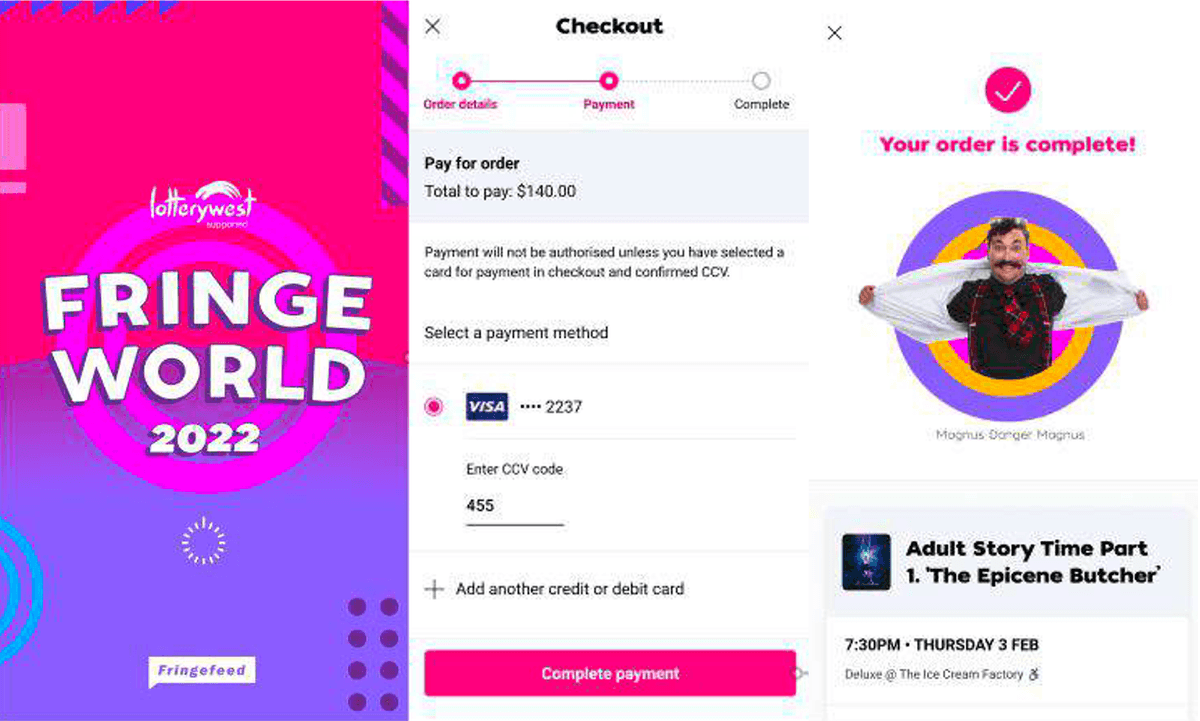The image size is (1200, 721).
Task: Click the plus icon for adding another card
Action: coord(434,589)
